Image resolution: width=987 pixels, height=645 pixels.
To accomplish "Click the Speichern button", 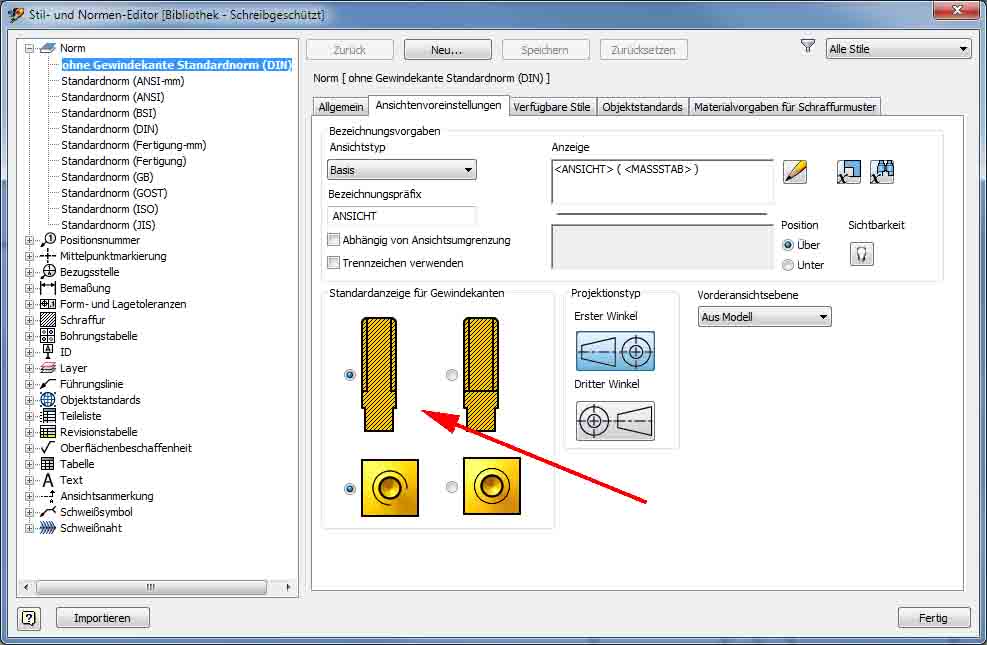I will [x=545, y=50].
